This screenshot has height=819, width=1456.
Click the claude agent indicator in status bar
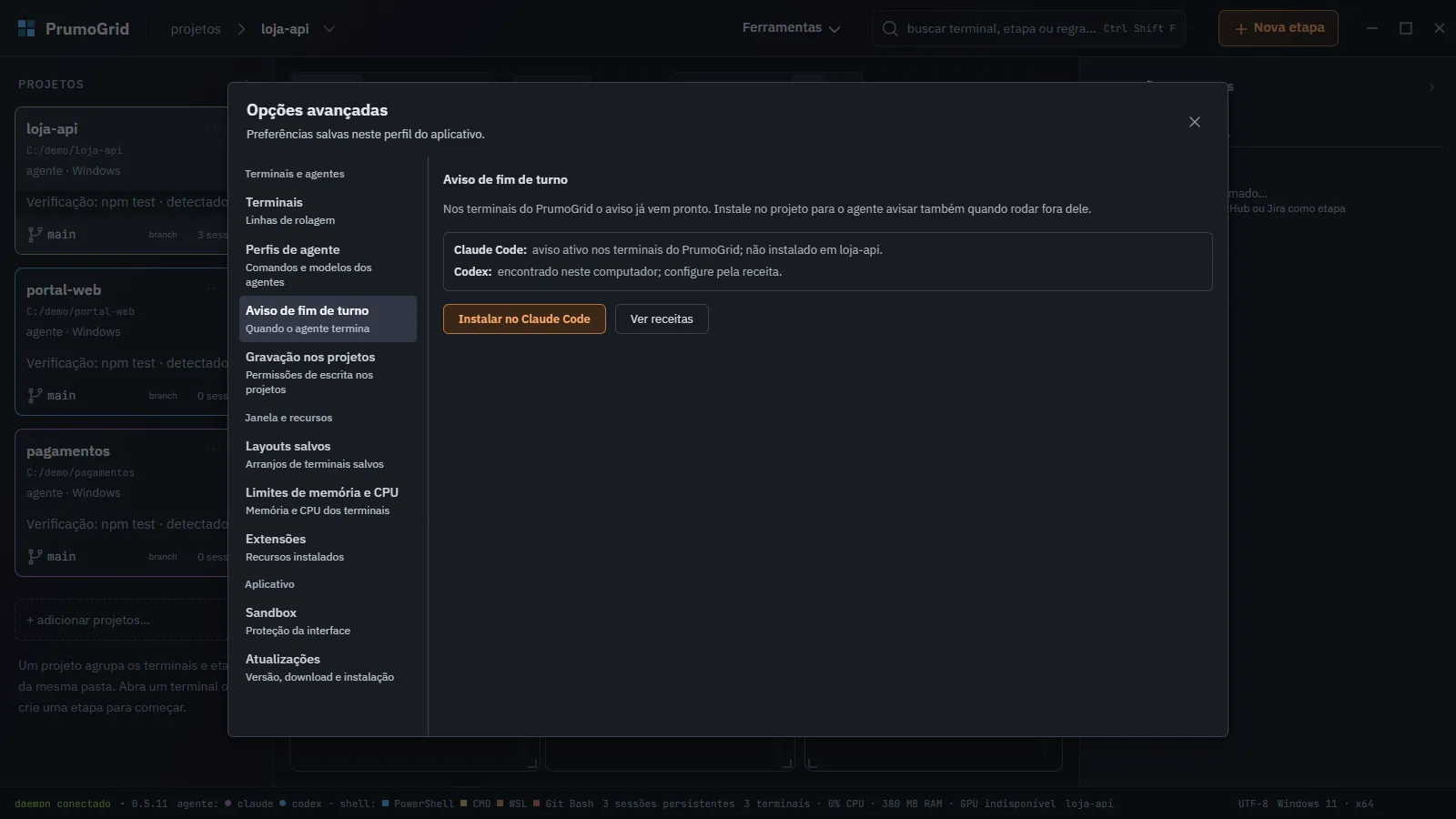click(x=248, y=804)
